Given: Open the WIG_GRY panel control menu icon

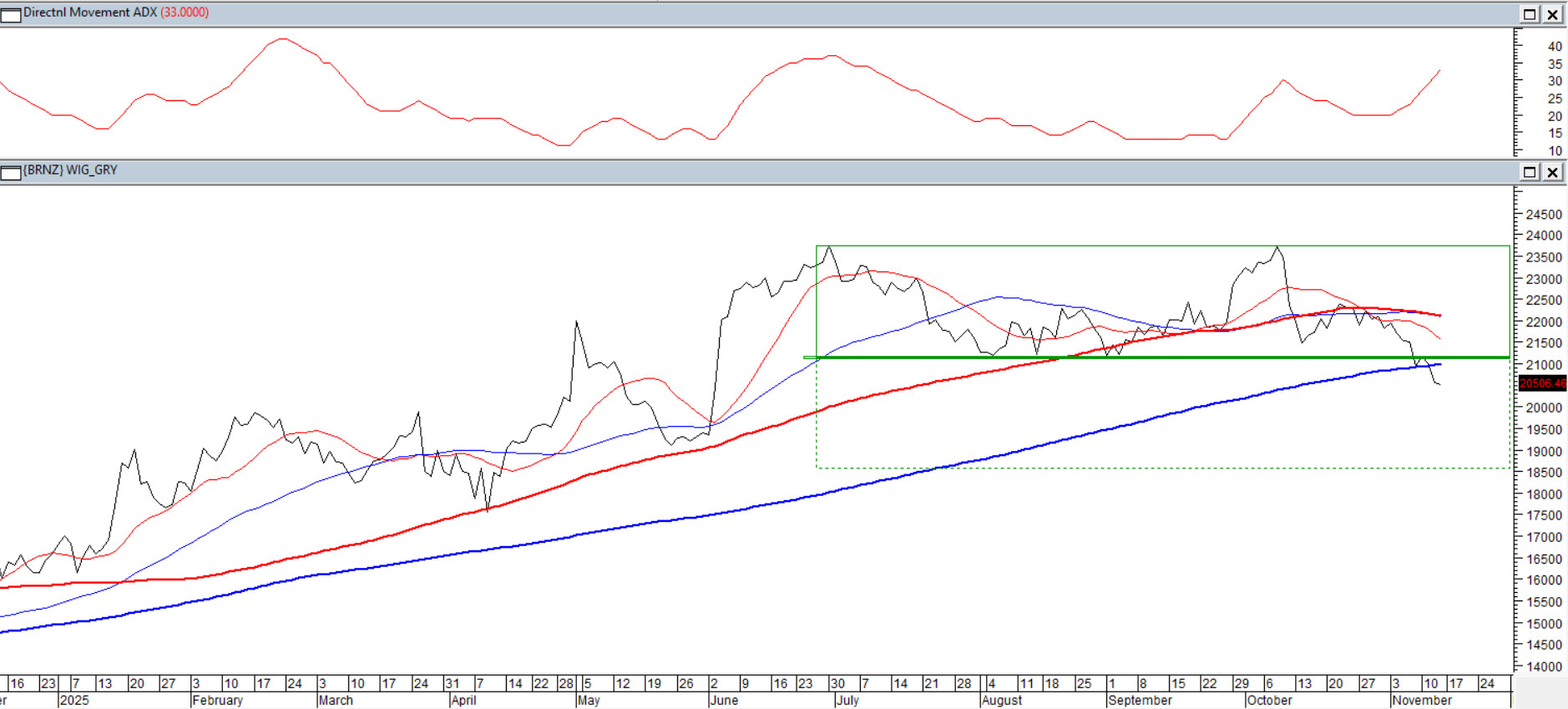Looking at the screenshot, I should click(x=11, y=173).
